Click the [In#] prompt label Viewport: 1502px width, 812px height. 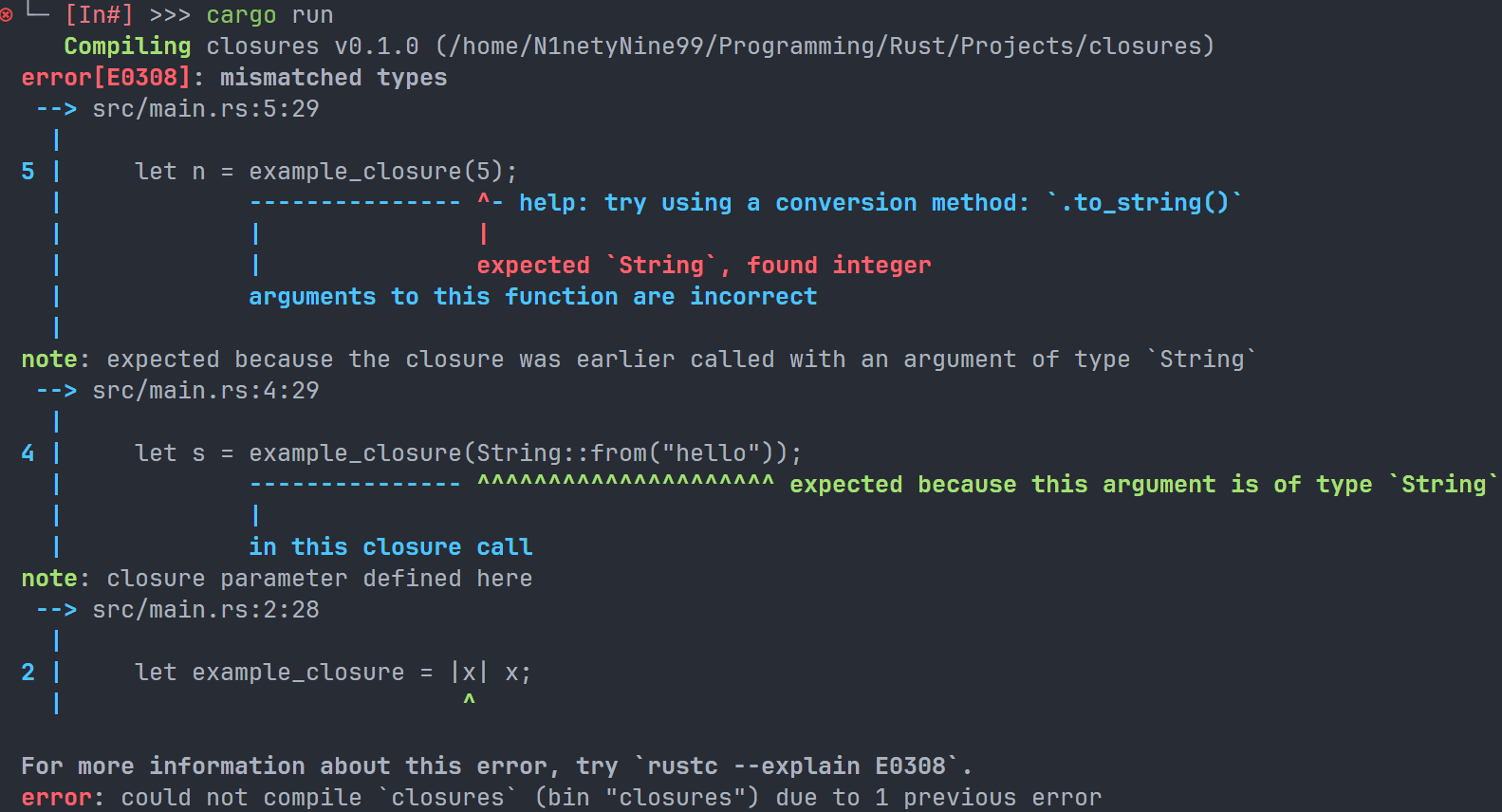(99, 15)
